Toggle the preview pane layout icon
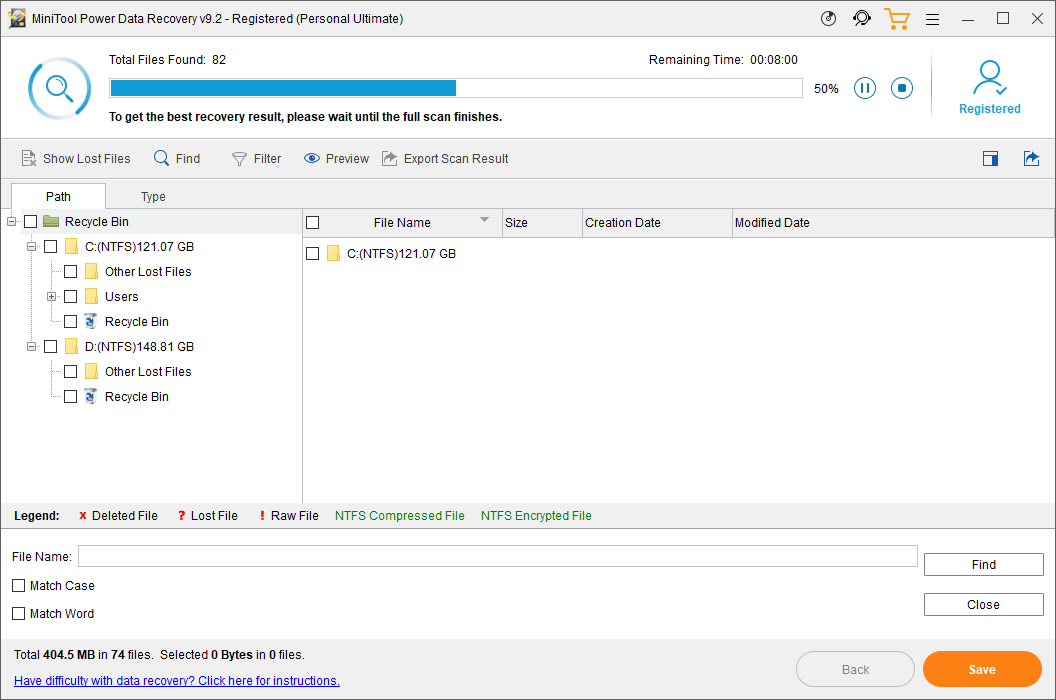The width and height of the screenshot is (1056, 700). [x=990, y=158]
